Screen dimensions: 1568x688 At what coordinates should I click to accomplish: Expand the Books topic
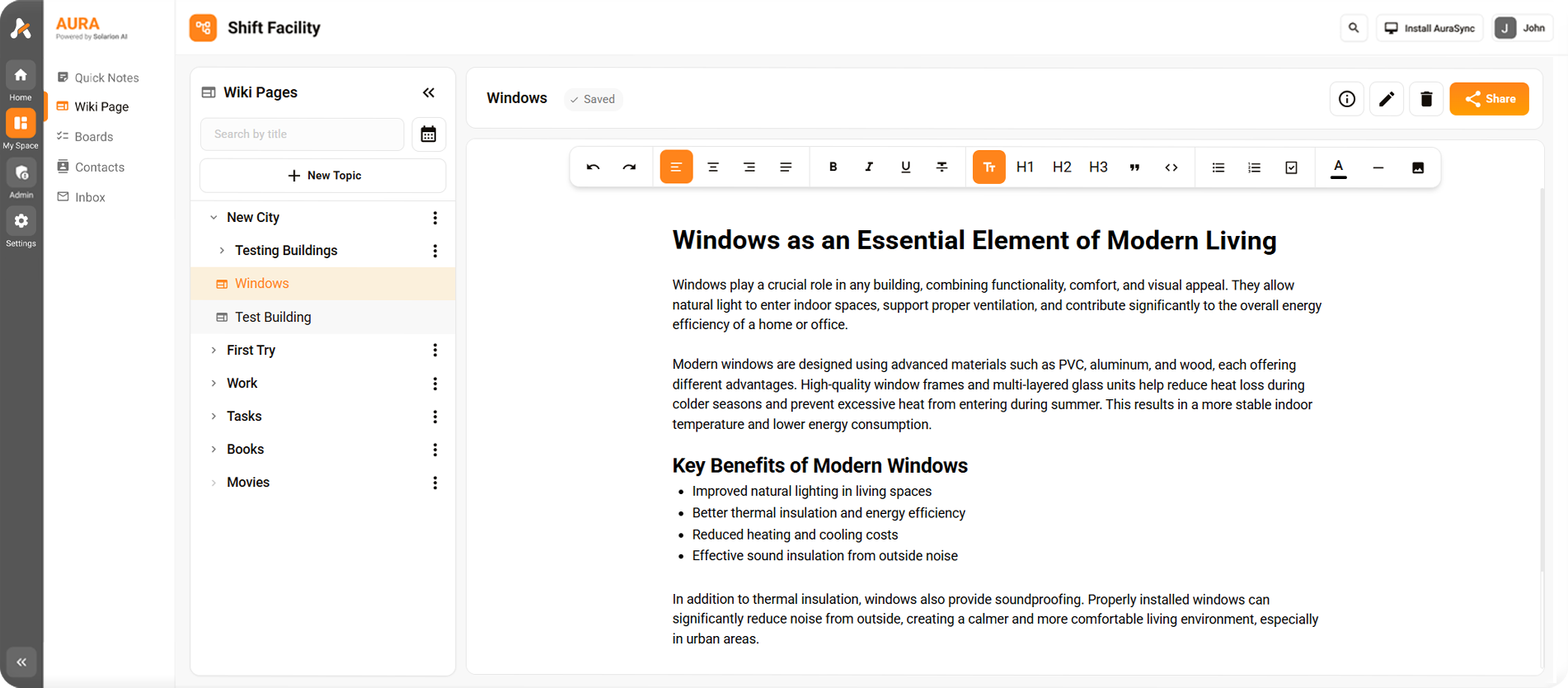(x=214, y=450)
